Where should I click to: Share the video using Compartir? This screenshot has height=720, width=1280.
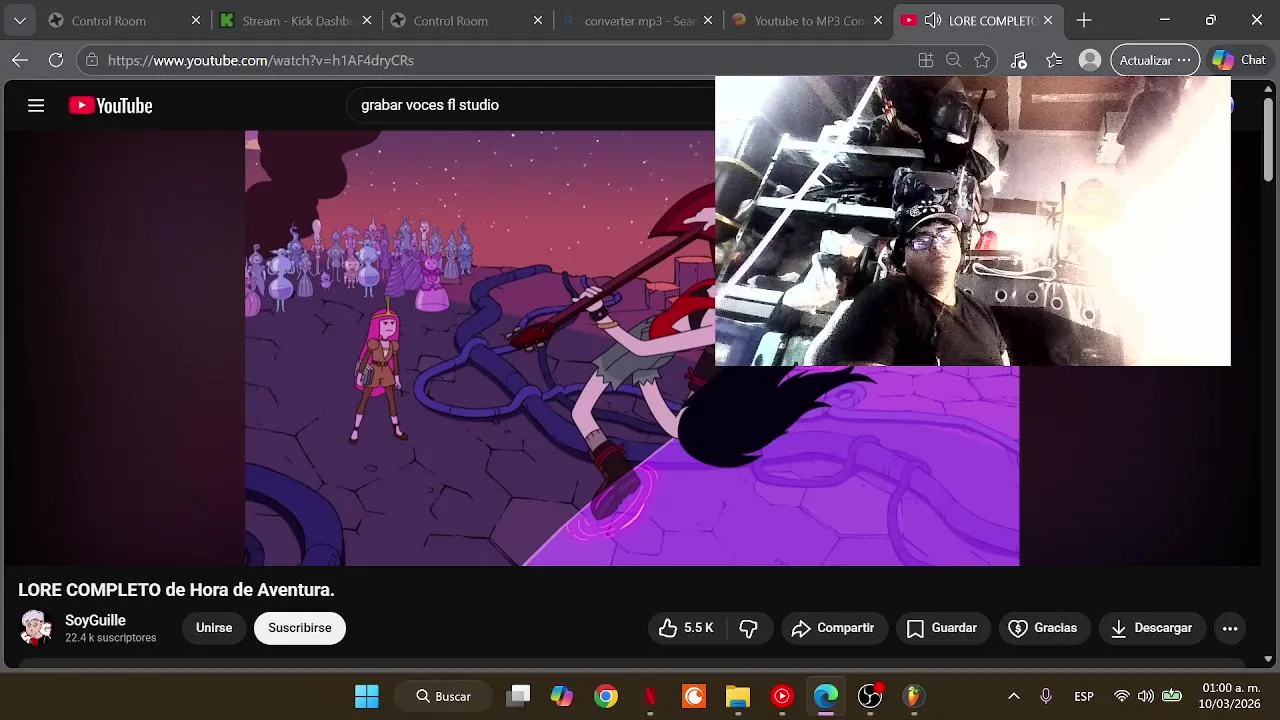(x=834, y=628)
